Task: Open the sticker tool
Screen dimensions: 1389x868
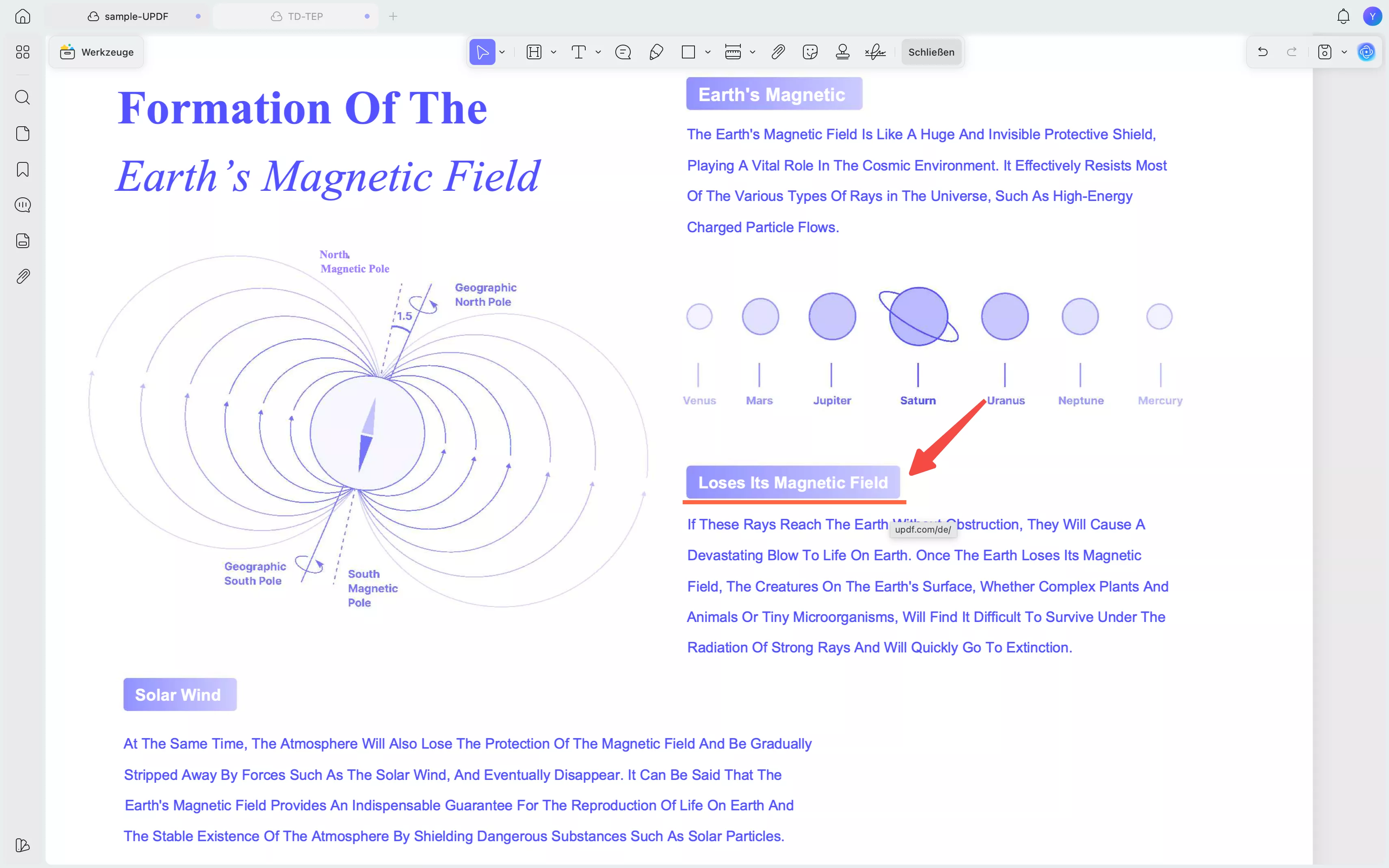Action: pos(809,52)
